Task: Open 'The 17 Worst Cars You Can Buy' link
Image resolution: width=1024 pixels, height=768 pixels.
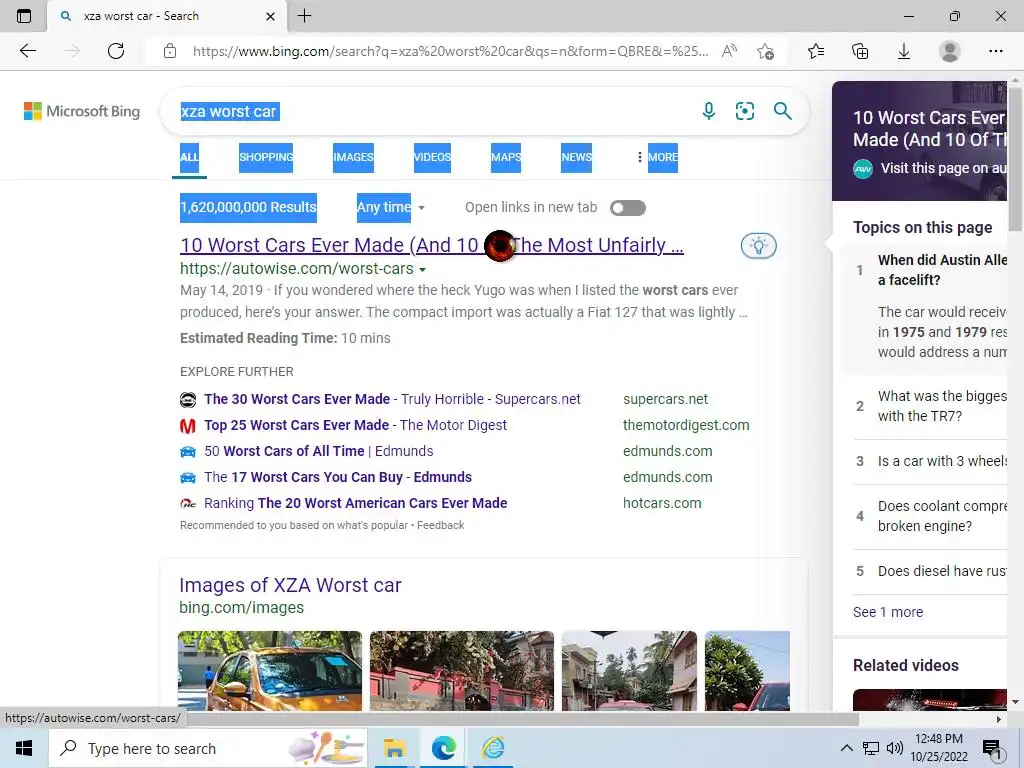Action: tap(338, 477)
